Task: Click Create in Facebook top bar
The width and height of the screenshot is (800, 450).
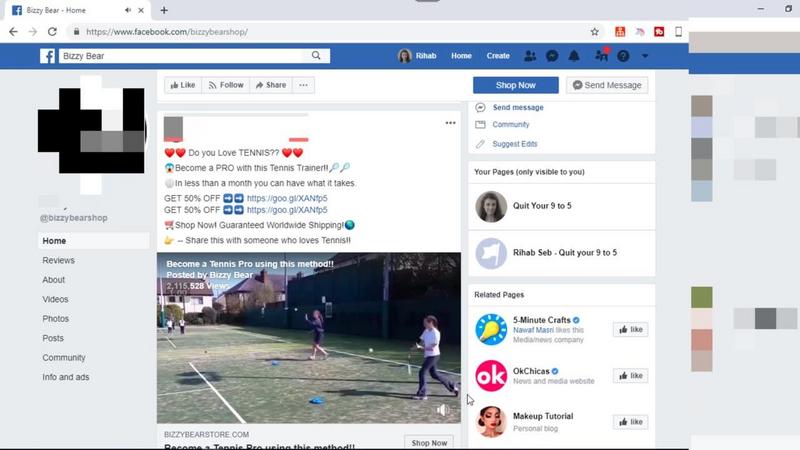Action: pyautogui.click(x=498, y=56)
